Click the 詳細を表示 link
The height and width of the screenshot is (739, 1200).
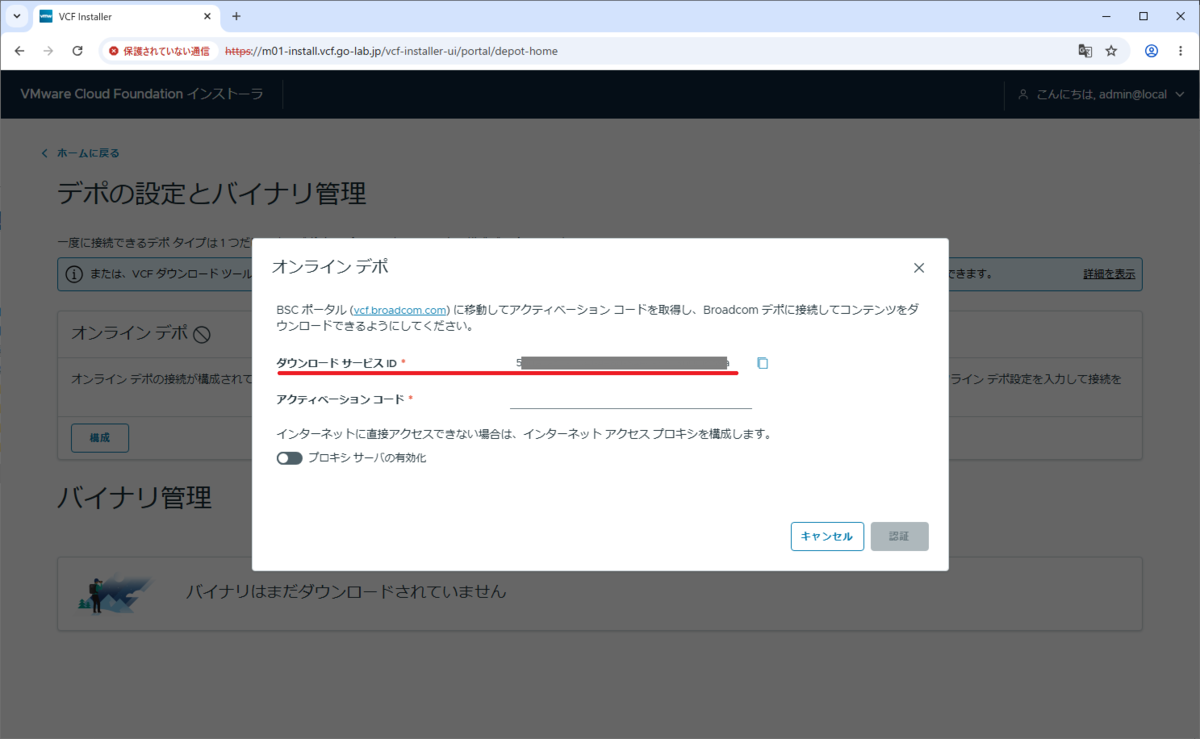coord(1109,274)
